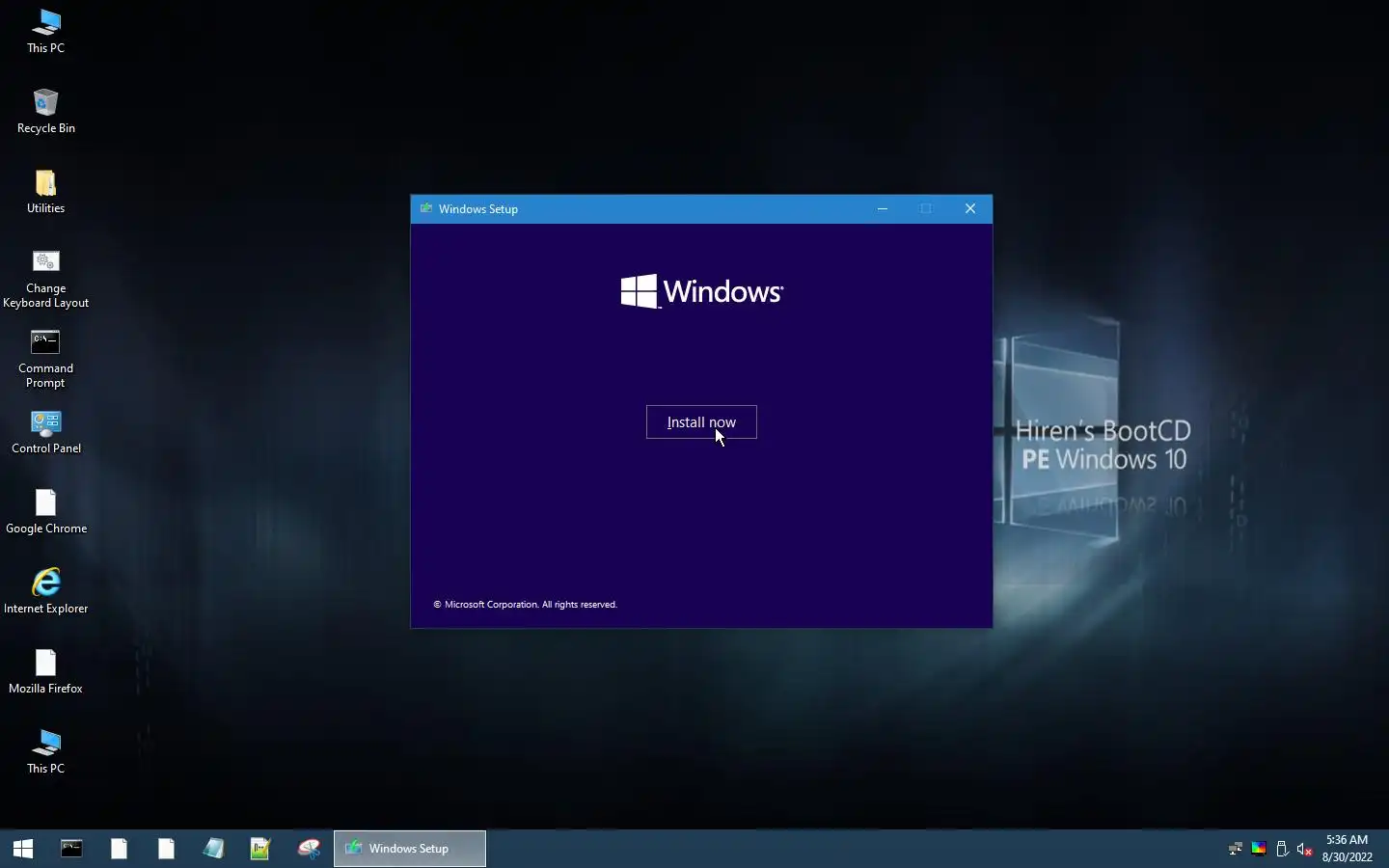Click the Windows Setup title bar icon
This screenshot has height=868, width=1389.
(x=426, y=208)
